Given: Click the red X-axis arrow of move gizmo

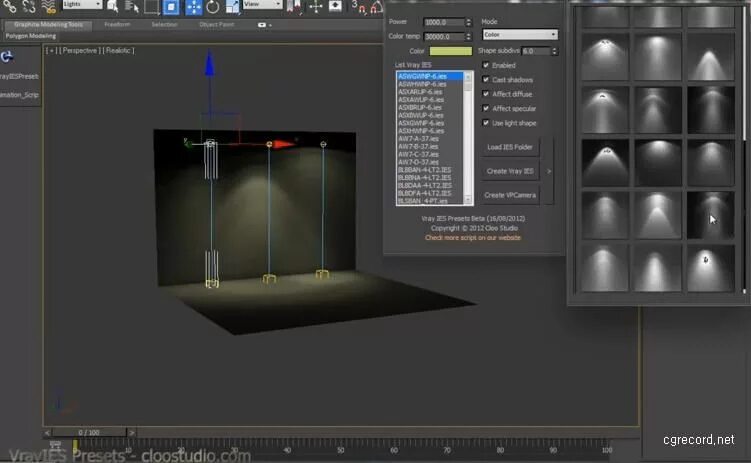Looking at the screenshot, I should [x=284, y=144].
